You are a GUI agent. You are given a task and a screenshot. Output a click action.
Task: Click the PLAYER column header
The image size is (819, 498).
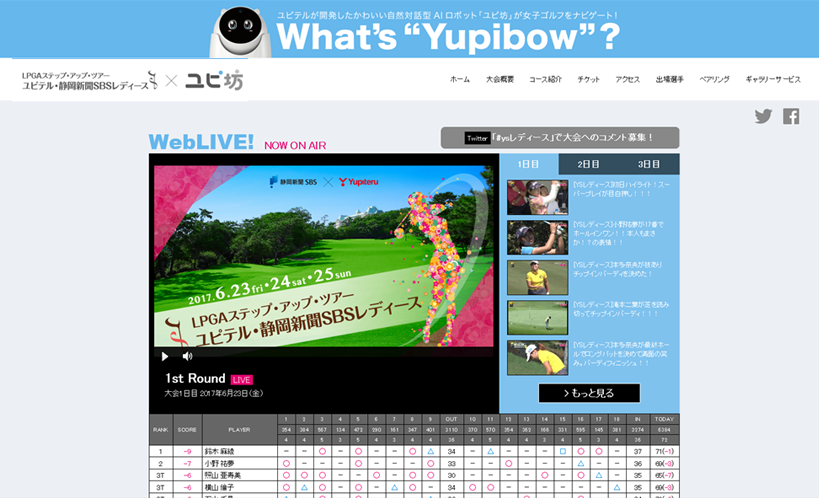tap(239, 430)
